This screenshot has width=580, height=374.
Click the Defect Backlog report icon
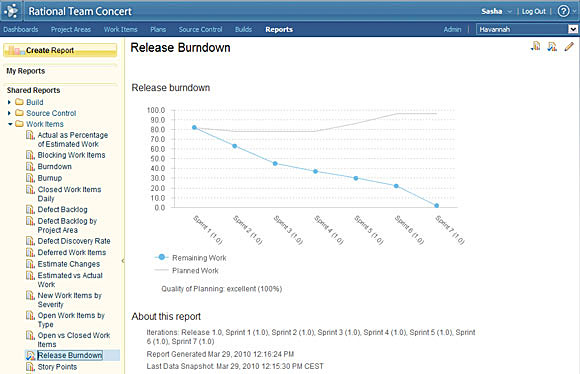pos(30,209)
